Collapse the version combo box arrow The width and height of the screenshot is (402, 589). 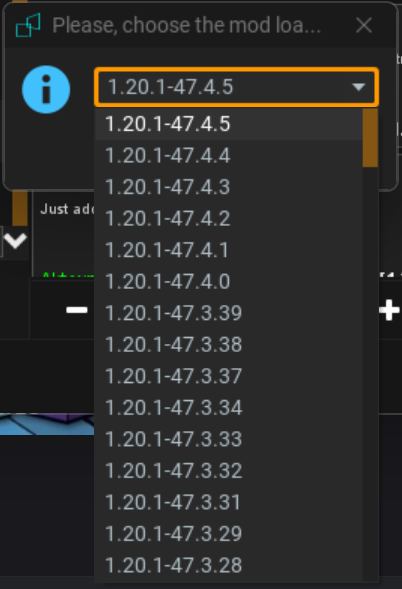pos(358,87)
